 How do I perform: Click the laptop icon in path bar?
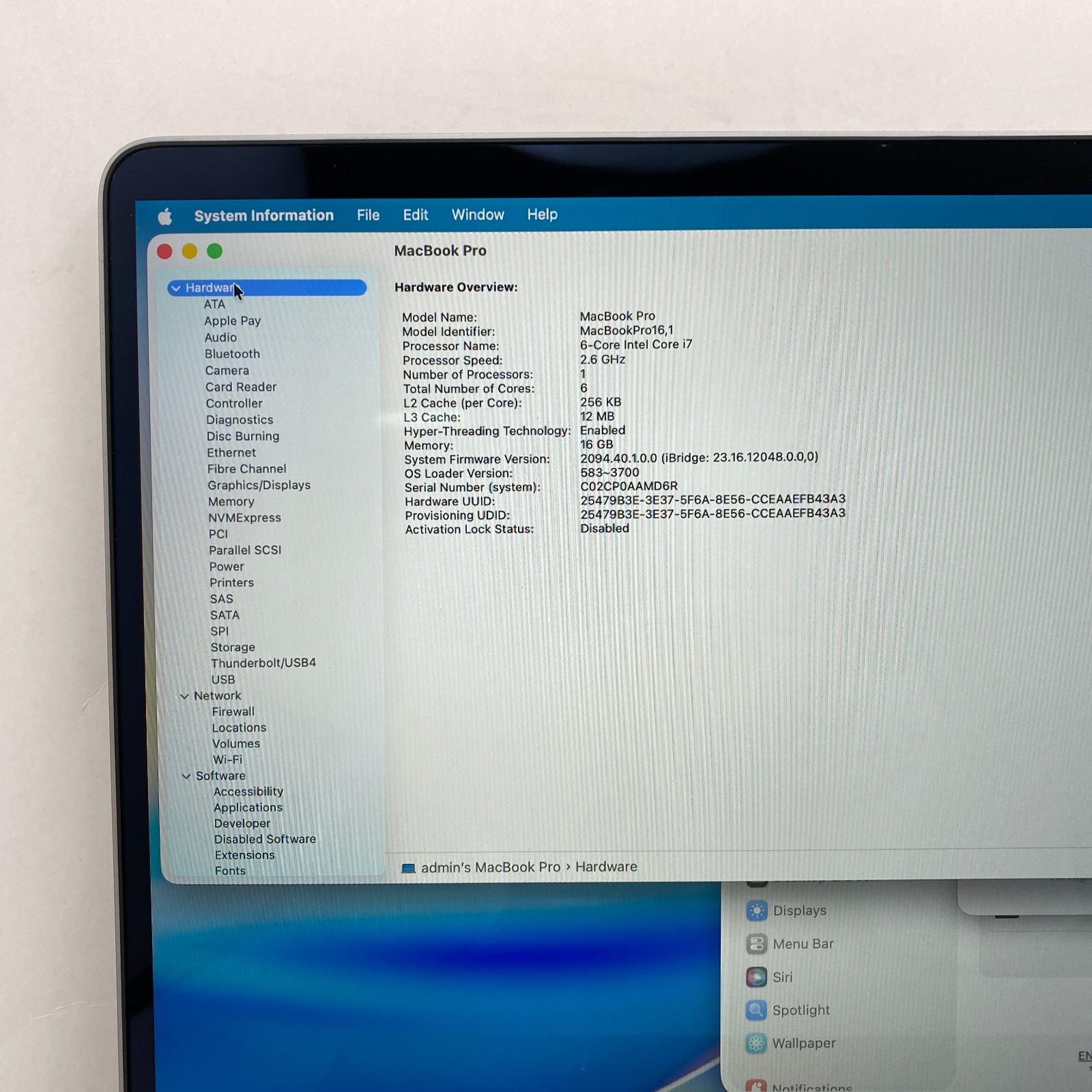pos(408,868)
